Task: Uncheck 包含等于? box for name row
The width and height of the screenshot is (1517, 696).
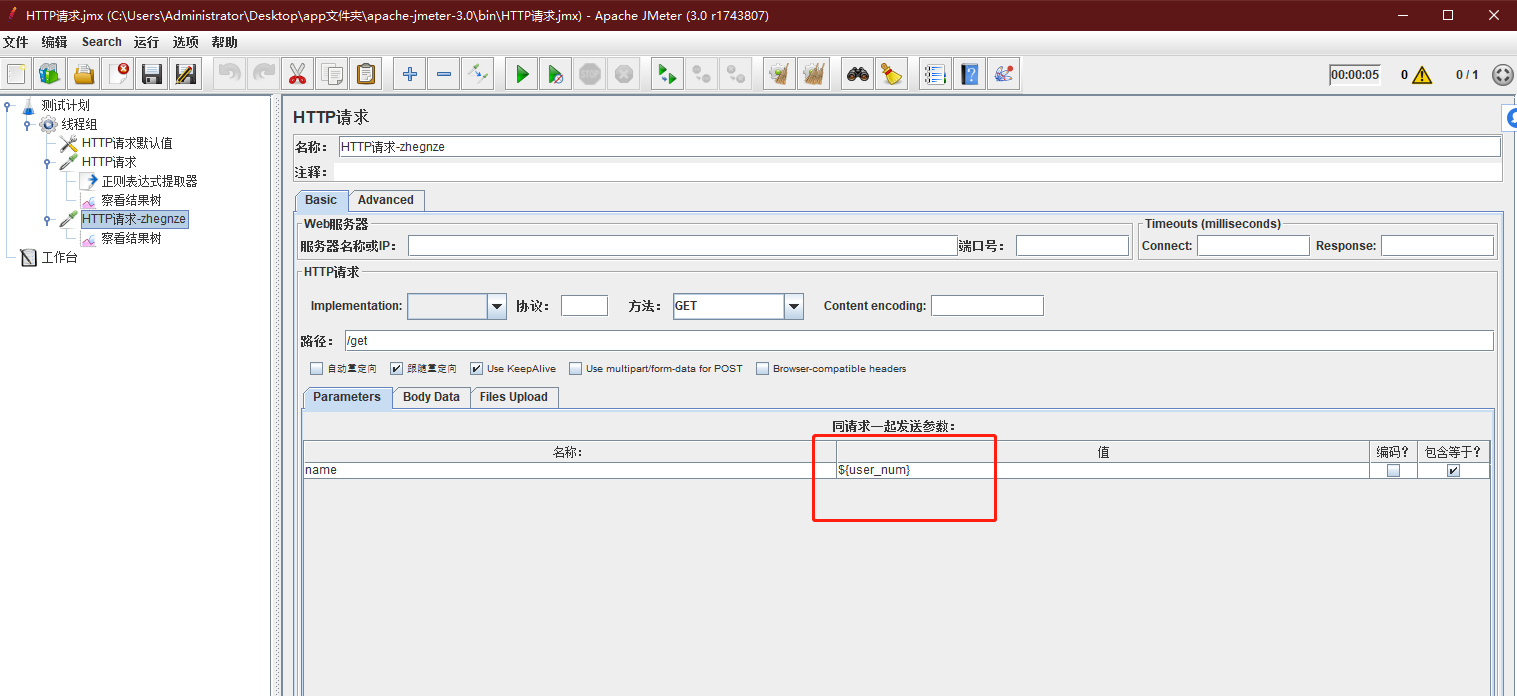Action: [1453, 470]
